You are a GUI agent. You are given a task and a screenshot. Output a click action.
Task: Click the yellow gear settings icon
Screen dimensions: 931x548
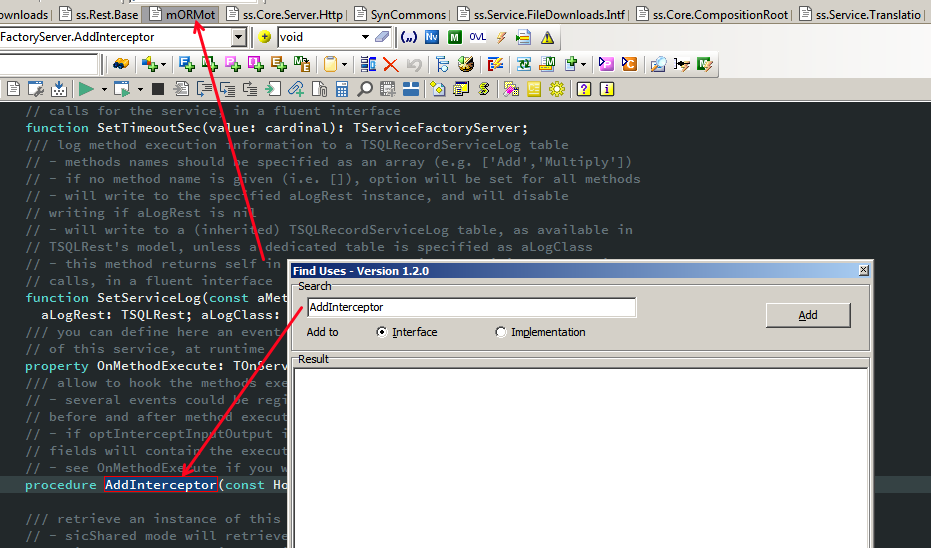coord(557,89)
